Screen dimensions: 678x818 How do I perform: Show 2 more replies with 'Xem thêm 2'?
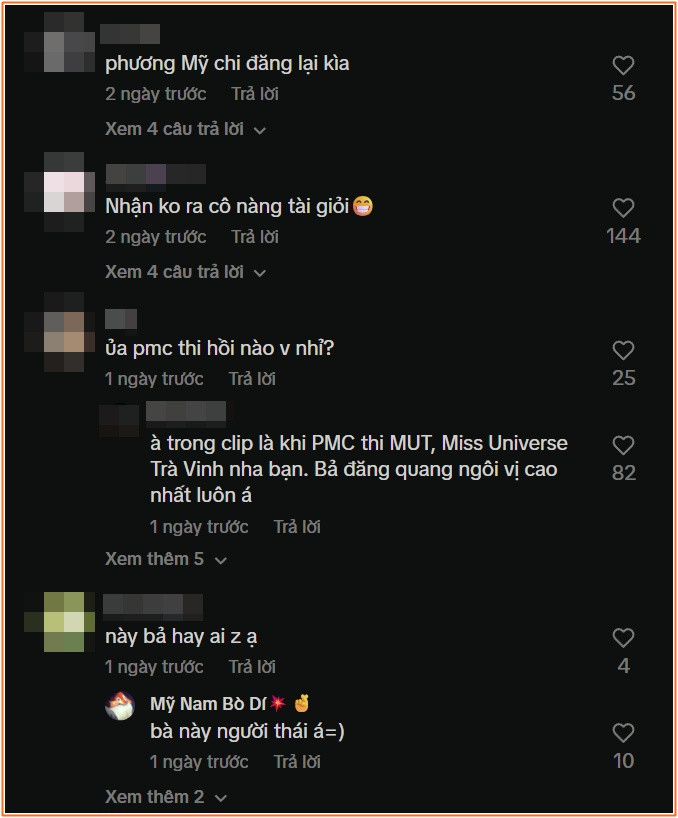coord(166,797)
